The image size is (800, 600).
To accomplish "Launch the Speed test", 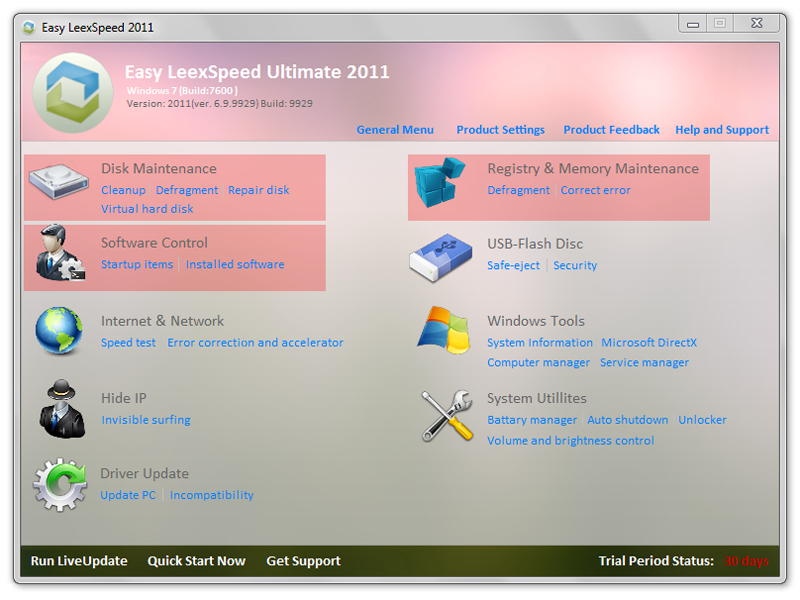I will click(x=128, y=342).
